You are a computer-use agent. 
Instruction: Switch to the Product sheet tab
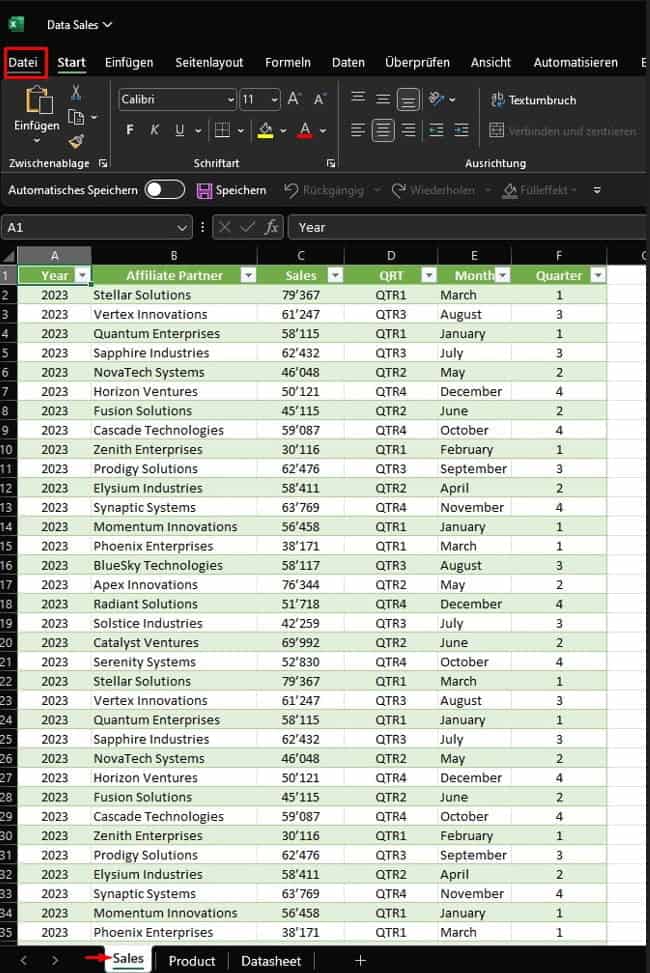pos(192,960)
